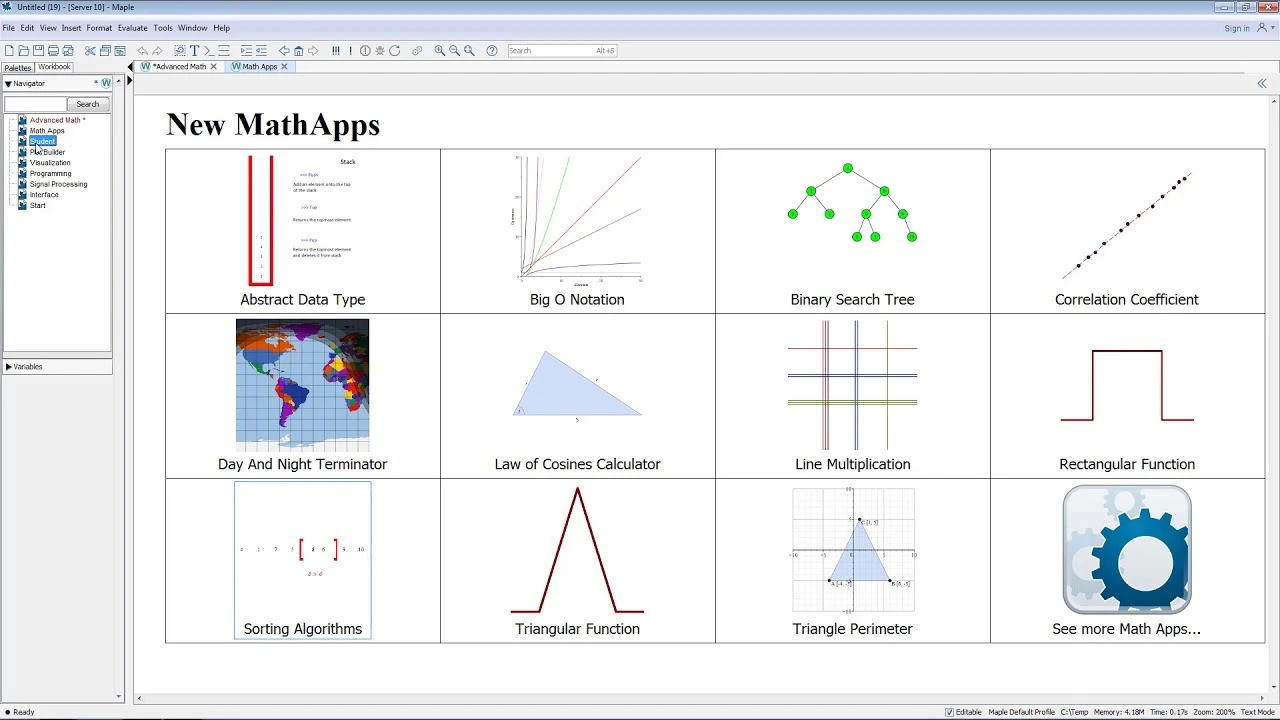Click the Insert Maple prompt '>_' icon

click(209, 50)
